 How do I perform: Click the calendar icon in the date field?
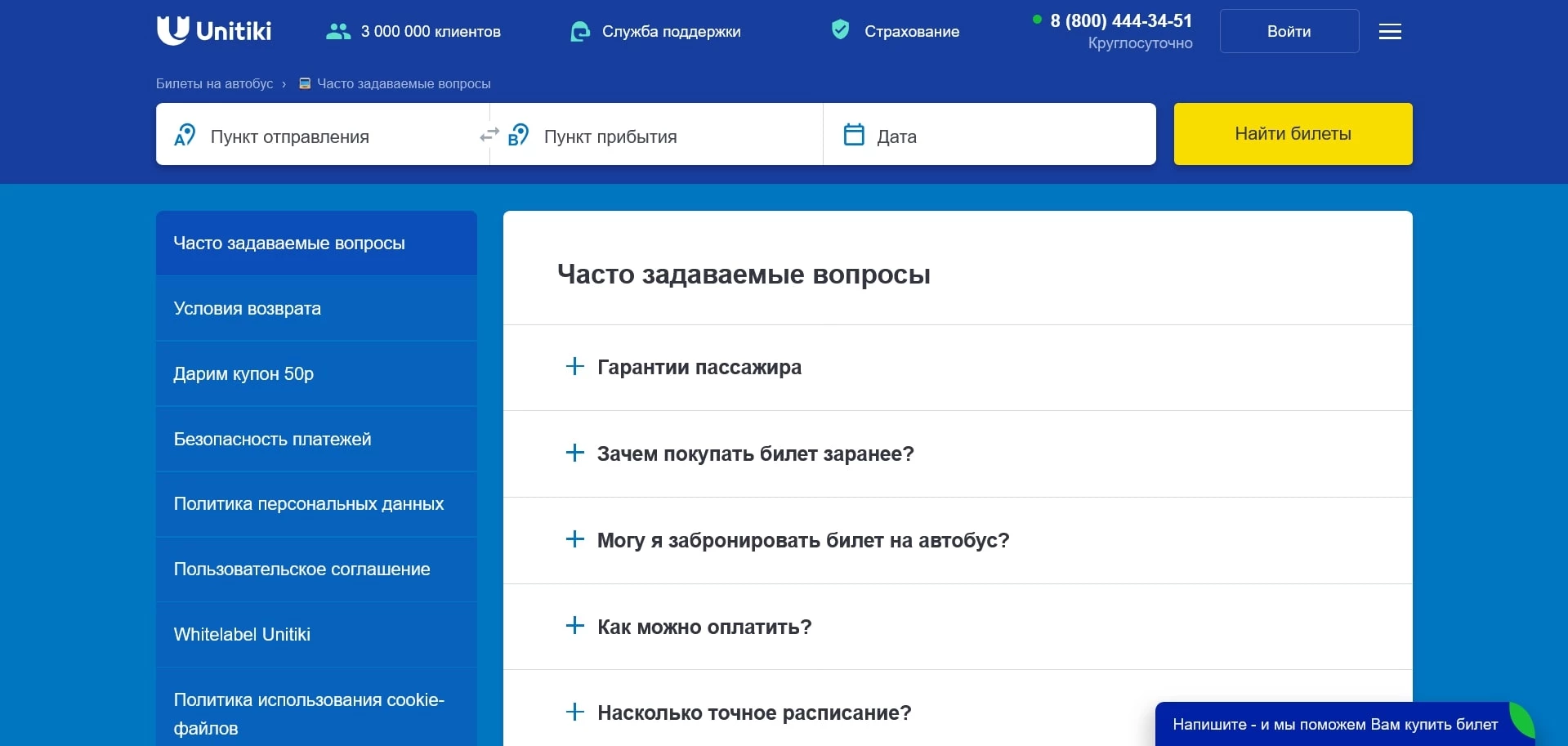tap(854, 134)
